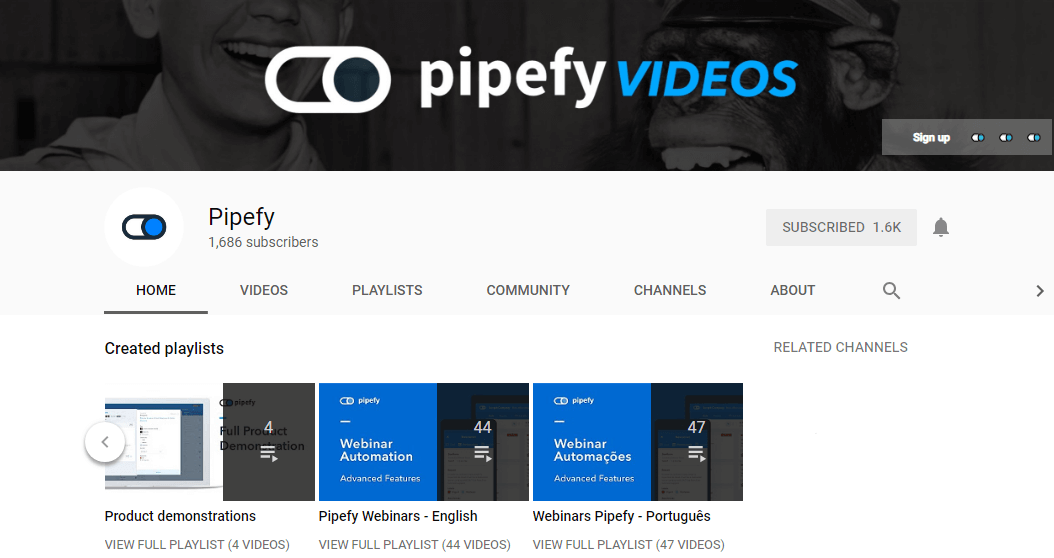Click playlist queue icon on 44-video thumbnail
Image resolution: width=1054 pixels, height=558 pixels.
pyautogui.click(x=483, y=454)
